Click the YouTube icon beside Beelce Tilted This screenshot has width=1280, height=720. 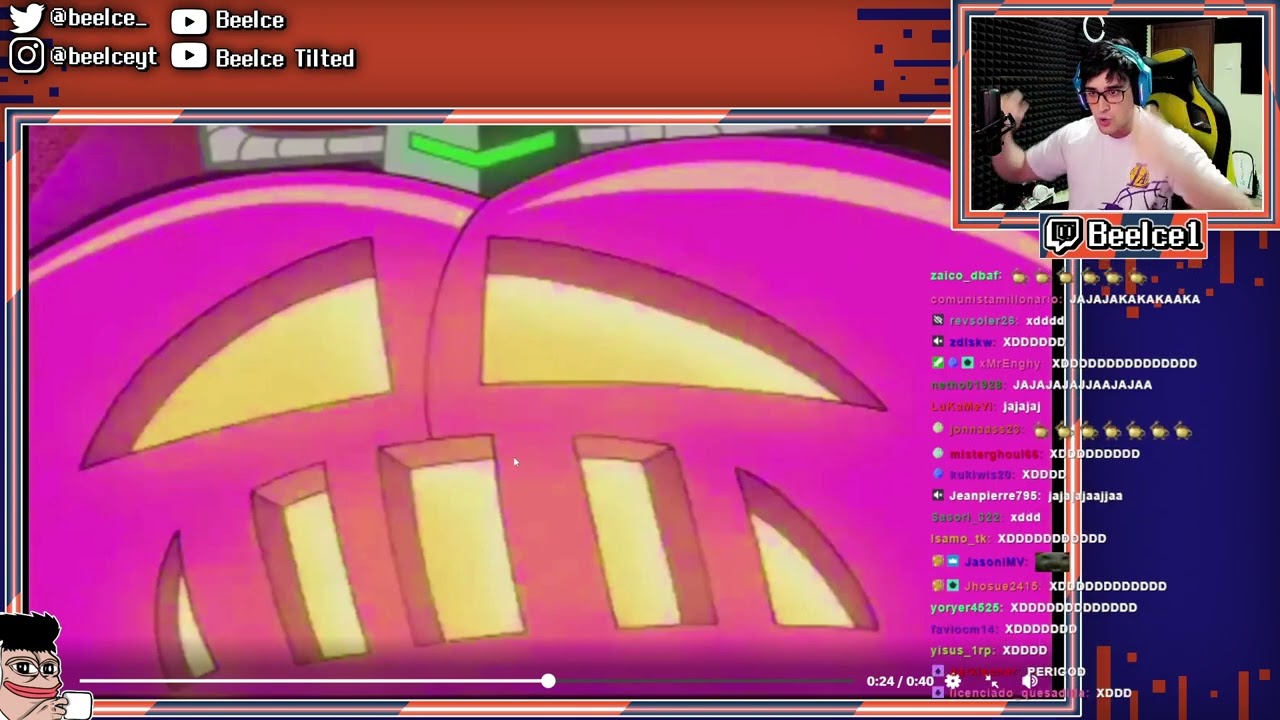coord(189,57)
